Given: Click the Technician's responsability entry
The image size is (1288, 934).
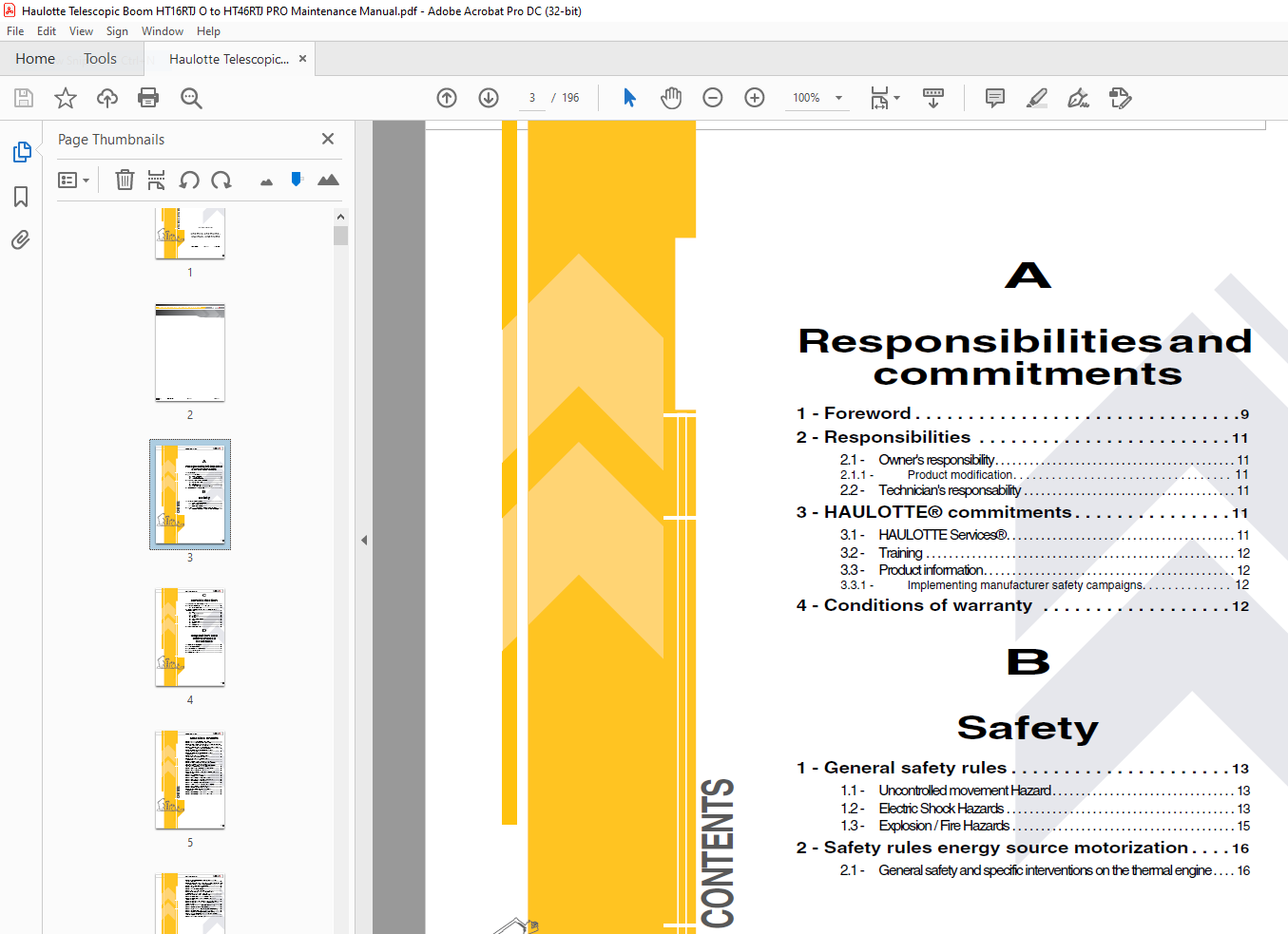Looking at the screenshot, I should tap(1045, 490).
